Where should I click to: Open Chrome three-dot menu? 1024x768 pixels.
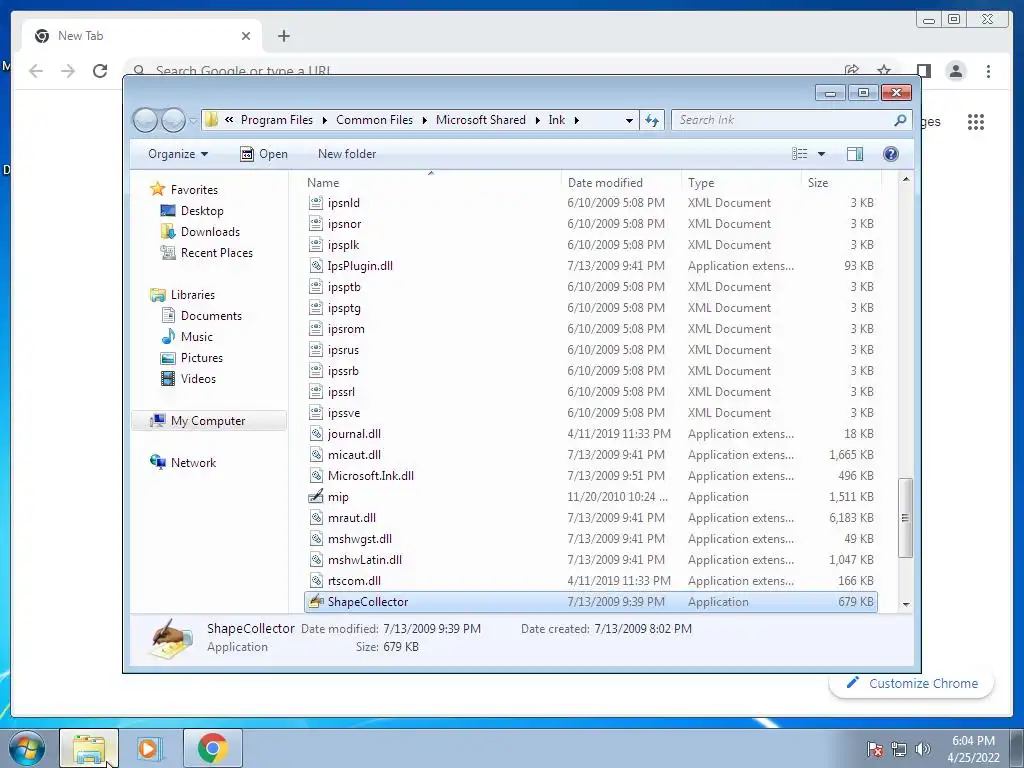tap(989, 71)
